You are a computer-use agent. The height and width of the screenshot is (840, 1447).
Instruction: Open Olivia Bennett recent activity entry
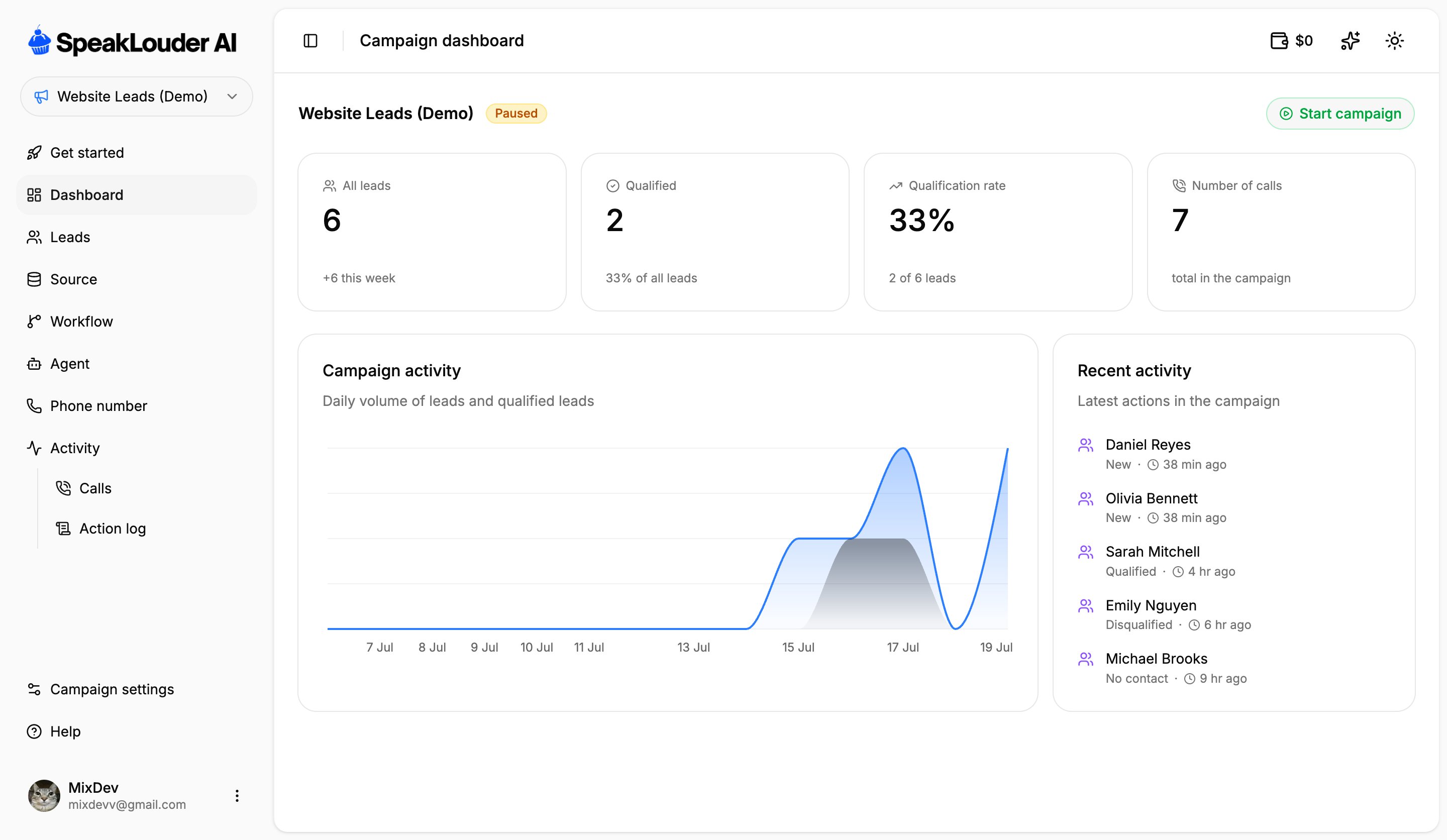click(x=1233, y=507)
